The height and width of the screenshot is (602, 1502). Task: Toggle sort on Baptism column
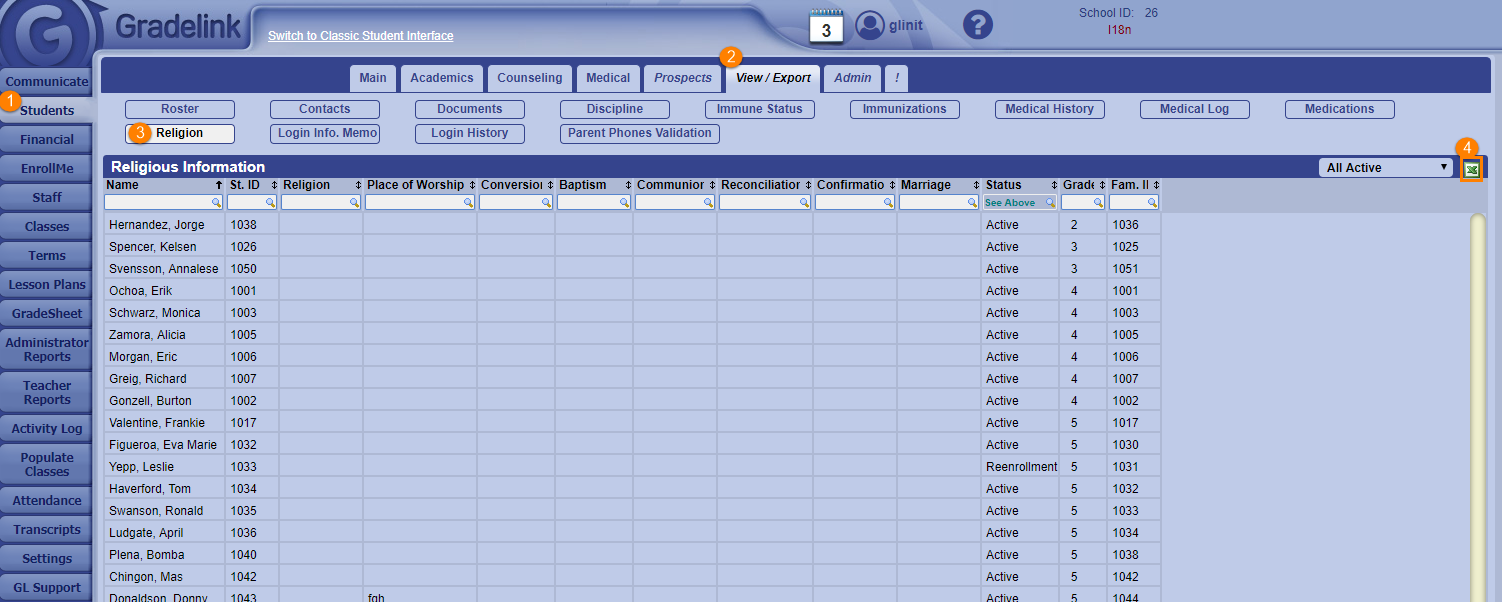point(626,185)
